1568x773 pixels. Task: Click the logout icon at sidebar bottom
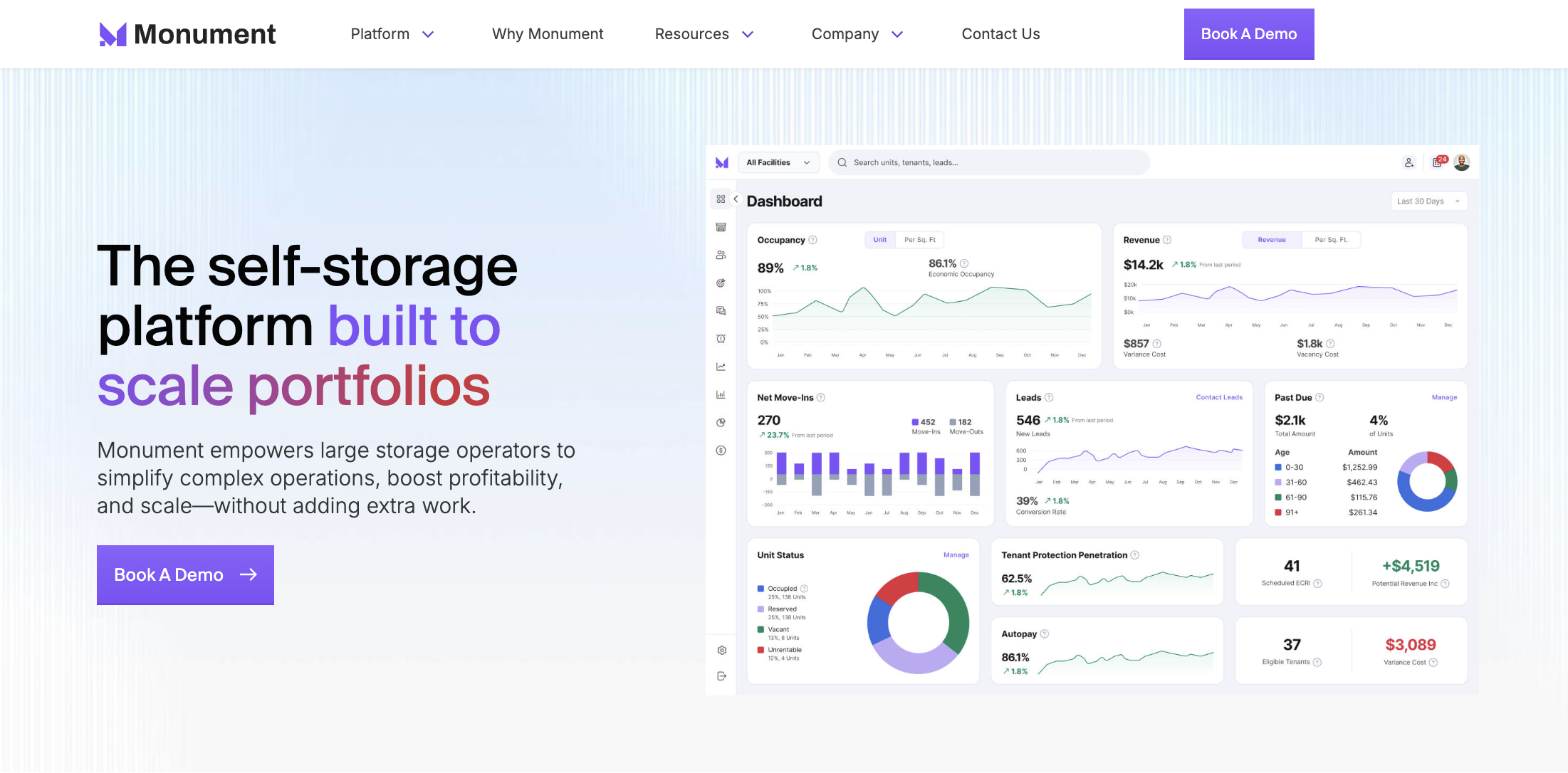pyautogui.click(x=721, y=676)
